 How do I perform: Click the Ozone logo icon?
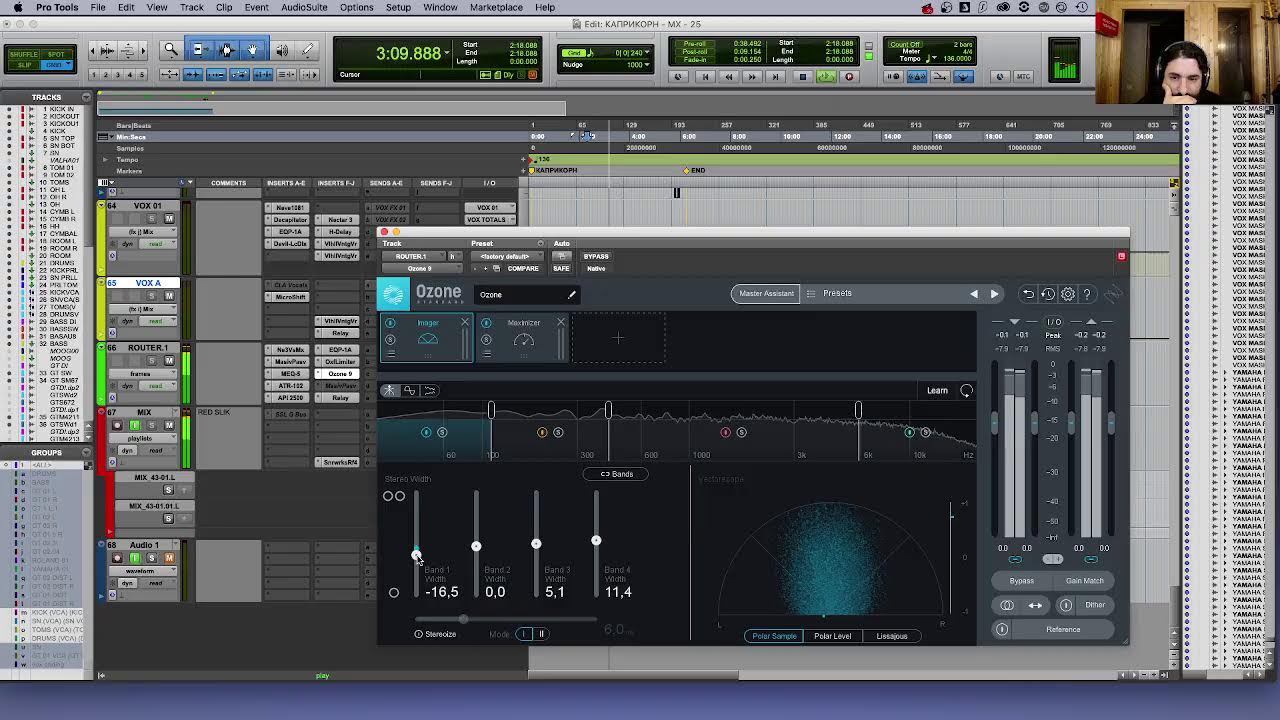tap(394, 294)
